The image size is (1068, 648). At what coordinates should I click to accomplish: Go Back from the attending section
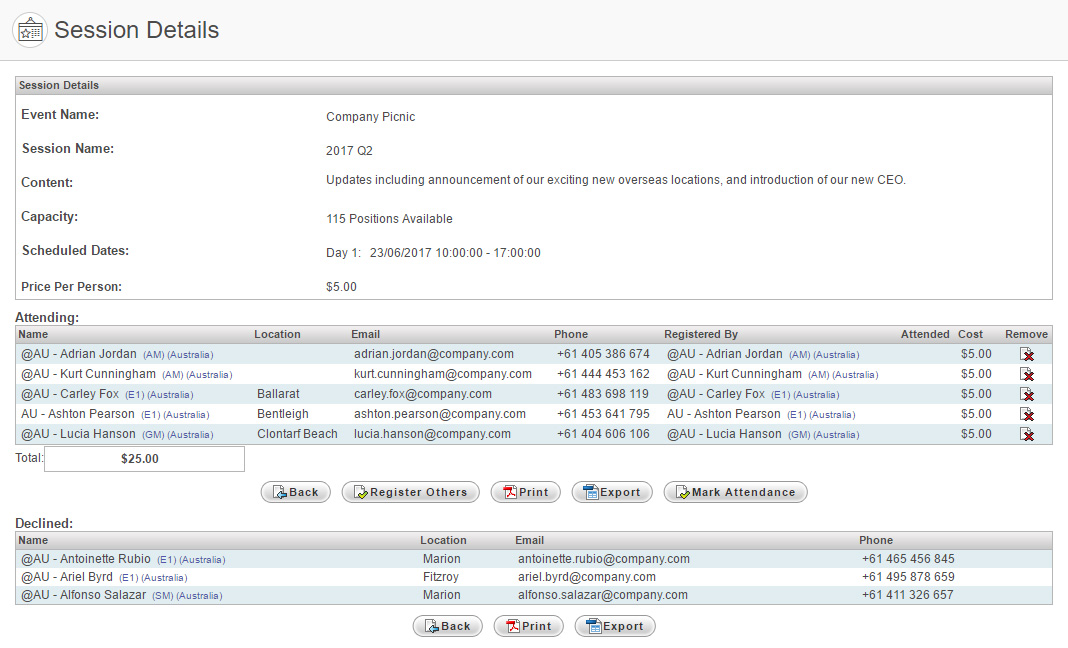pyautogui.click(x=295, y=492)
